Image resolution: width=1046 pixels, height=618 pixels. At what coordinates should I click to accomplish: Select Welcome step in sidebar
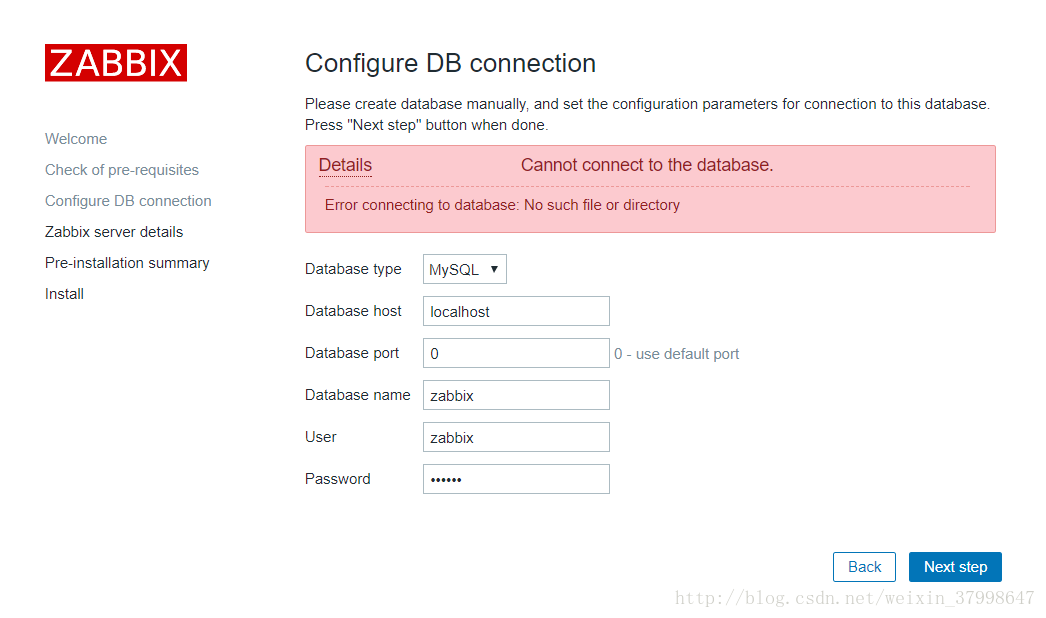76,139
